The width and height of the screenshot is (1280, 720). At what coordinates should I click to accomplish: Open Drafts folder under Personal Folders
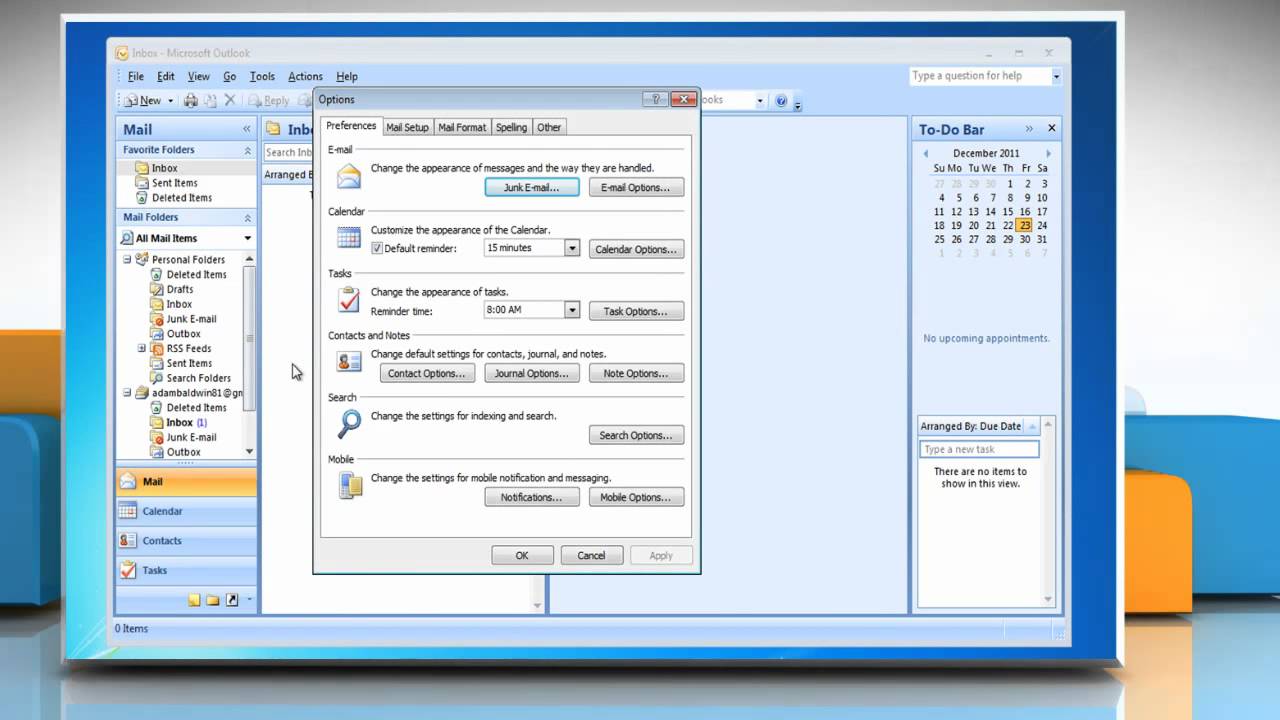180,289
